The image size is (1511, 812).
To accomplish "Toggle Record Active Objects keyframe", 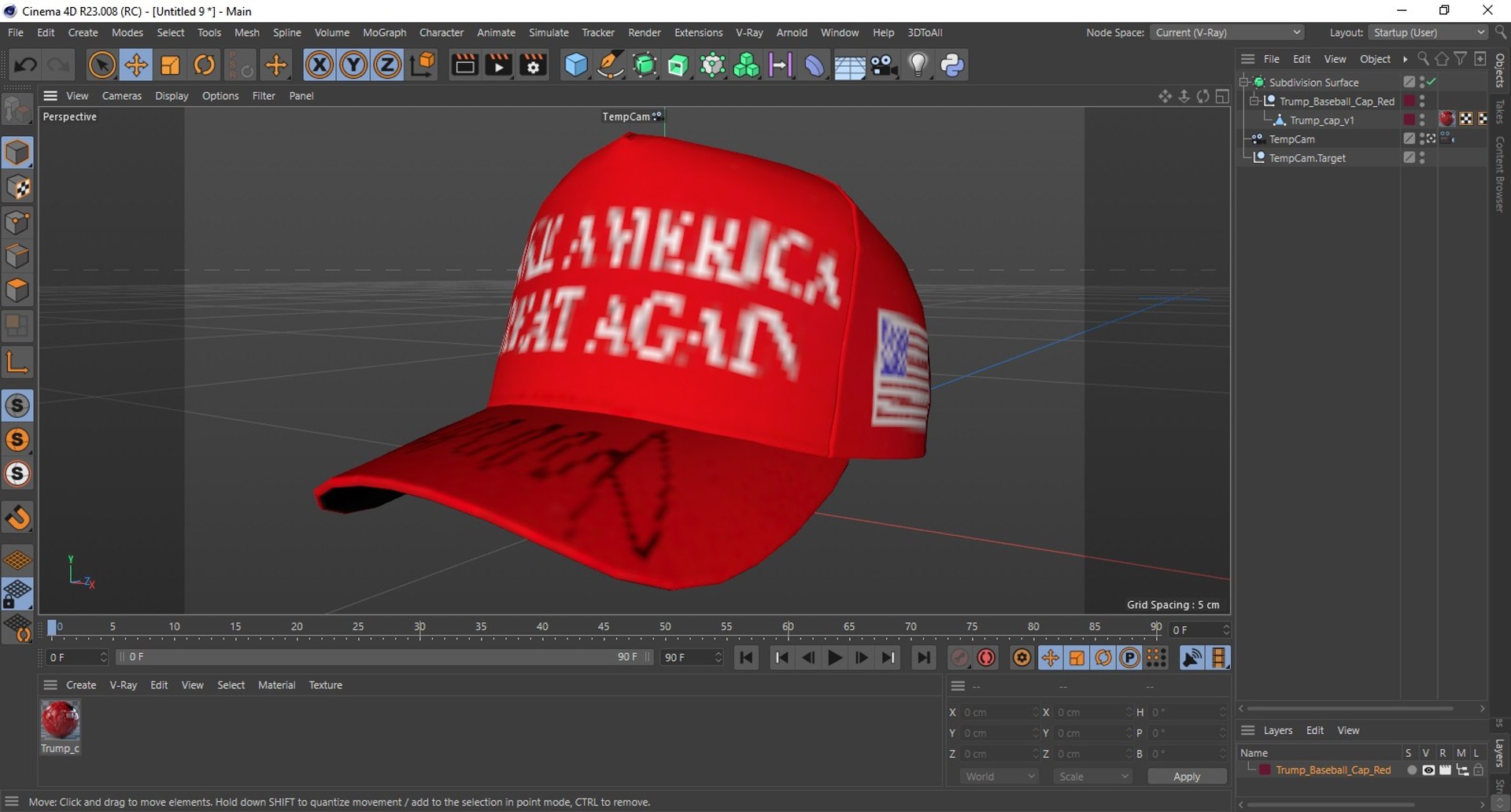I will [x=959, y=658].
